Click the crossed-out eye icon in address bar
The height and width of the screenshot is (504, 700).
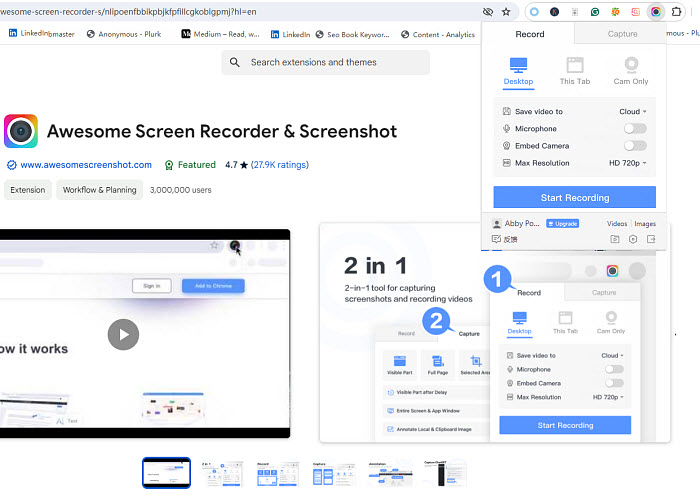pyautogui.click(x=488, y=12)
